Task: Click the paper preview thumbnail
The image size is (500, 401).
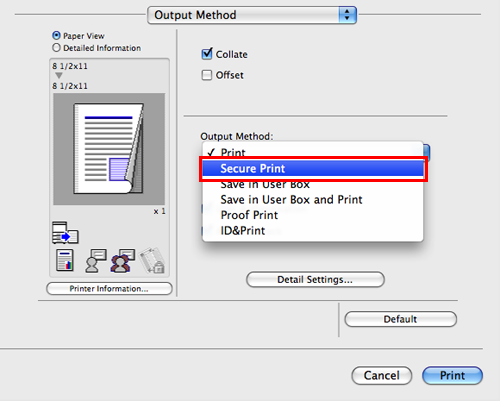Action: pyautogui.click(x=109, y=149)
